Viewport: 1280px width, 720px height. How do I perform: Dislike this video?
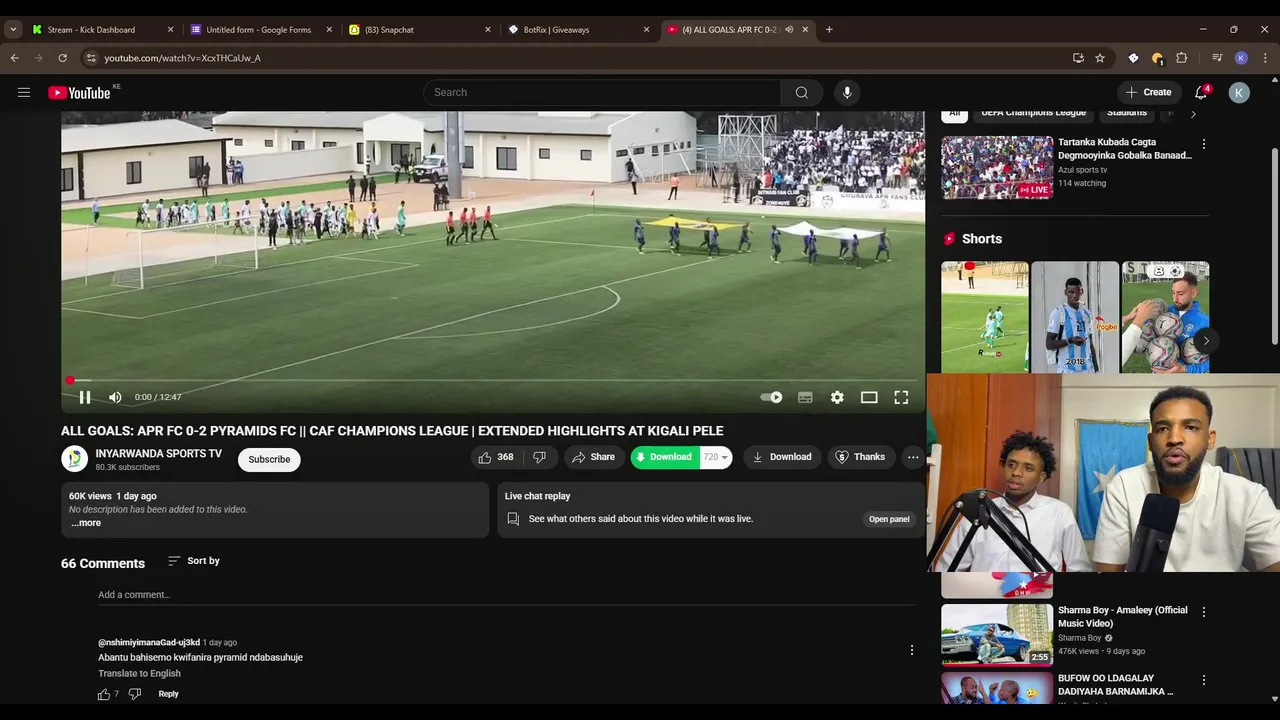(x=540, y=457)
